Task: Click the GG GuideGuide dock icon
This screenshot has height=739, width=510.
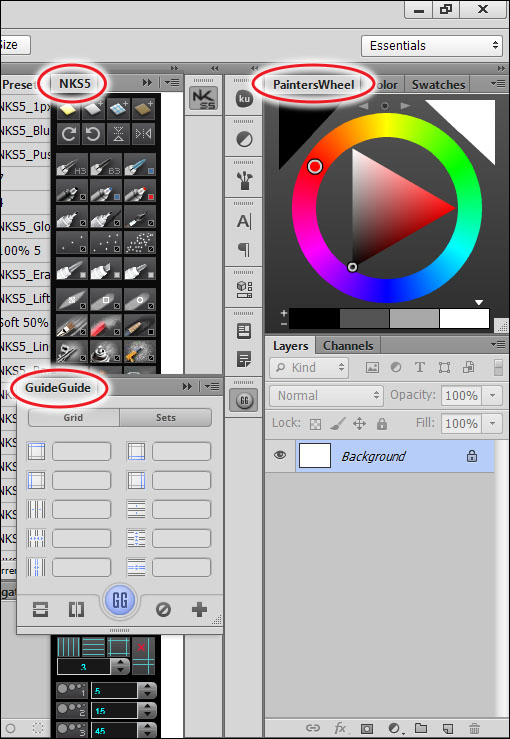Action: pos(244,400)
